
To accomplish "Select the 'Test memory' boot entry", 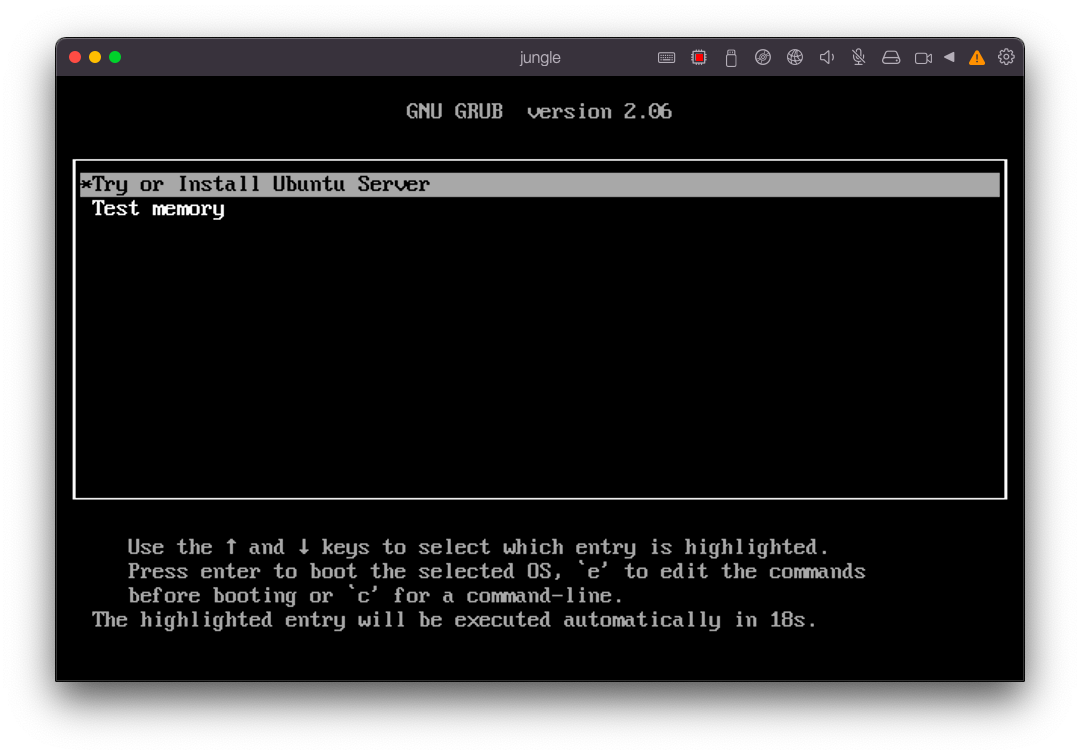I will pos(158,209).
